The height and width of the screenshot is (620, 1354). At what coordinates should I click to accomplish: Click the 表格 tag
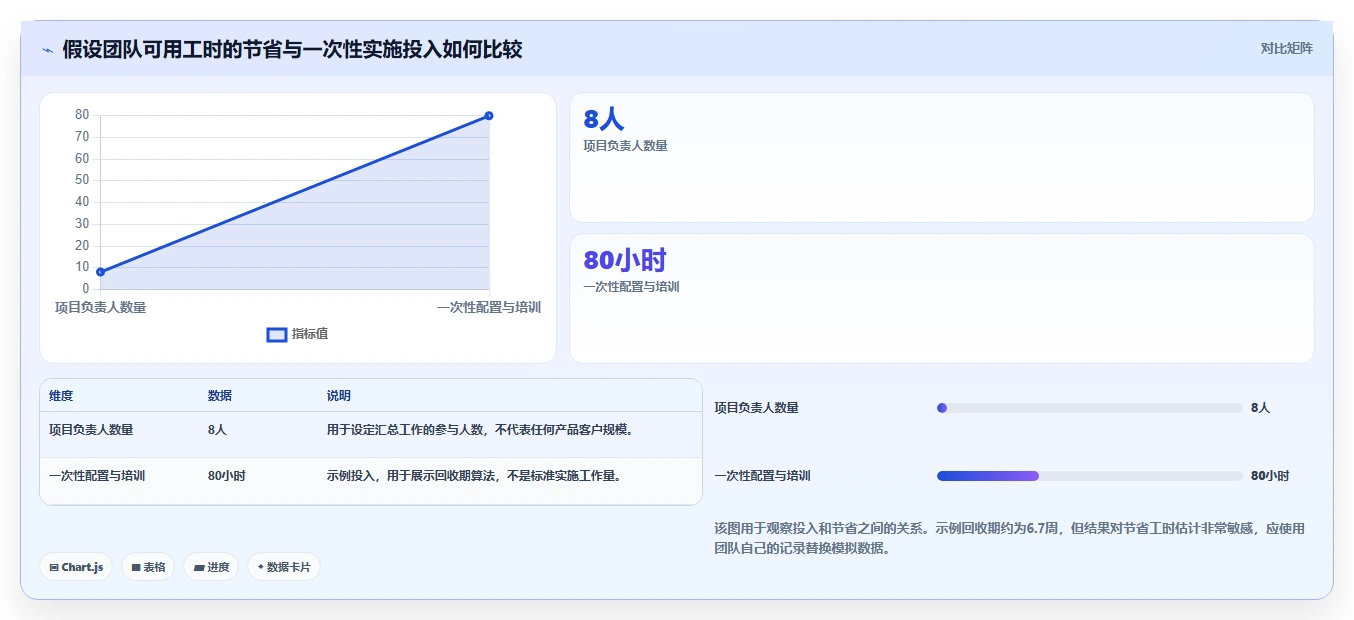(148, 567)
